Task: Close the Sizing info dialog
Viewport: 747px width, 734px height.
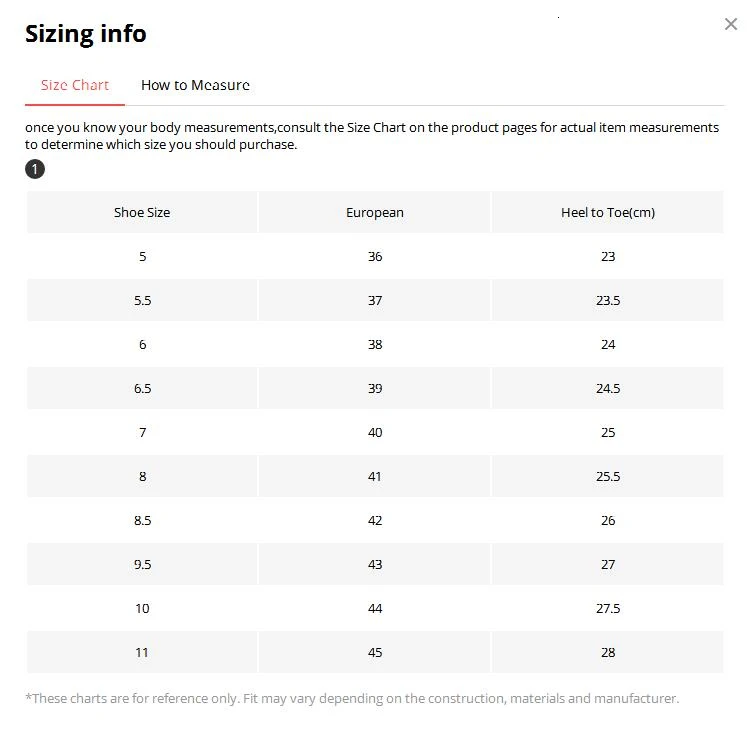Action: click(730, 24)
